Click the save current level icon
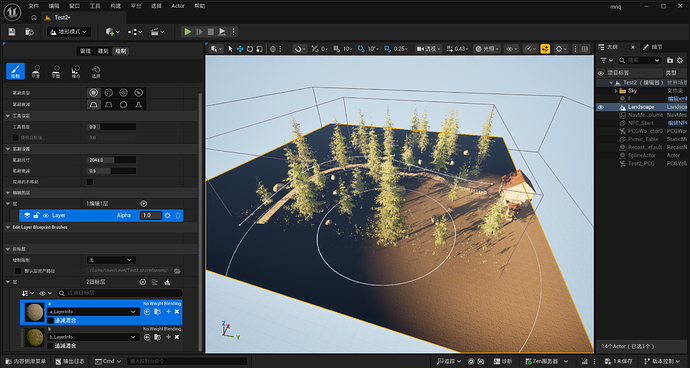This screenshot has height=368, width=690. (x=12, y=32)
